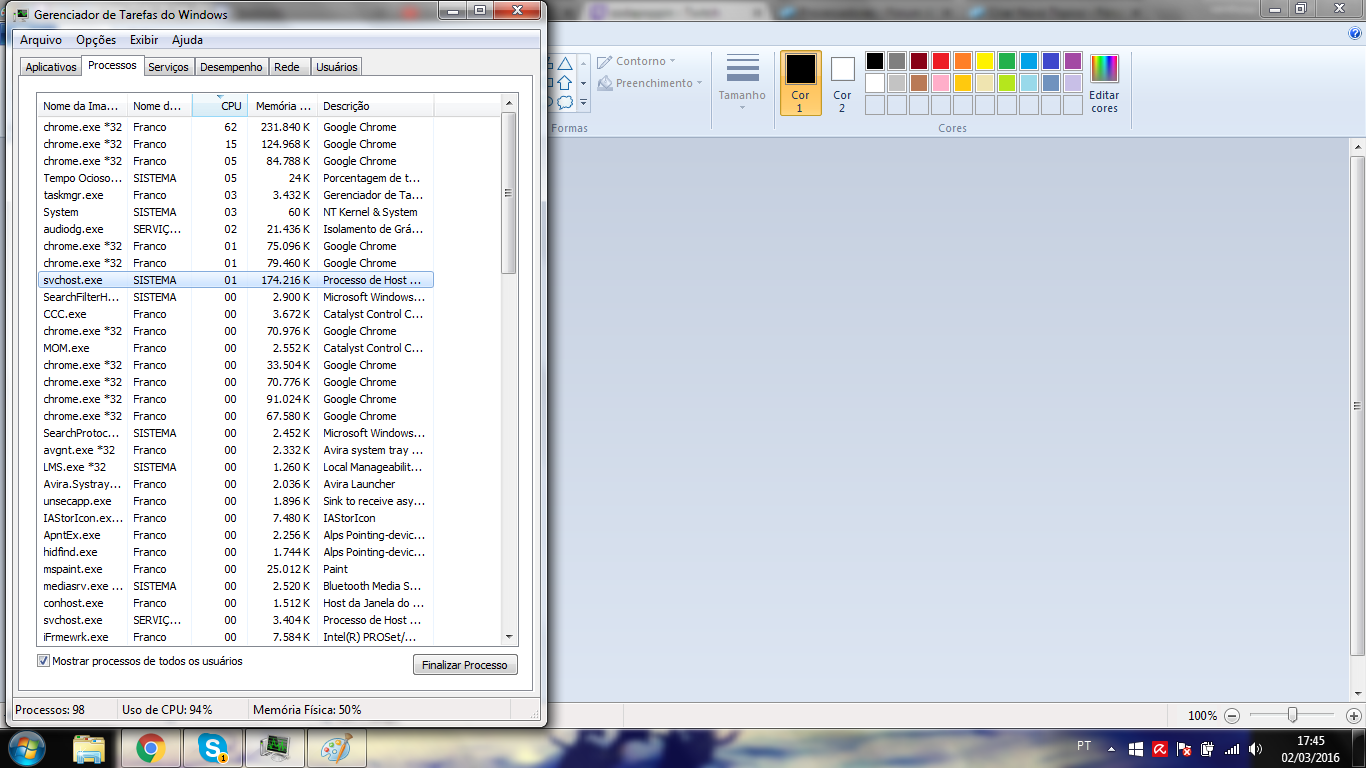The image size is (1366, 768).
Task: Click process list scrollbar down arrow
Action: click(509, 637)
